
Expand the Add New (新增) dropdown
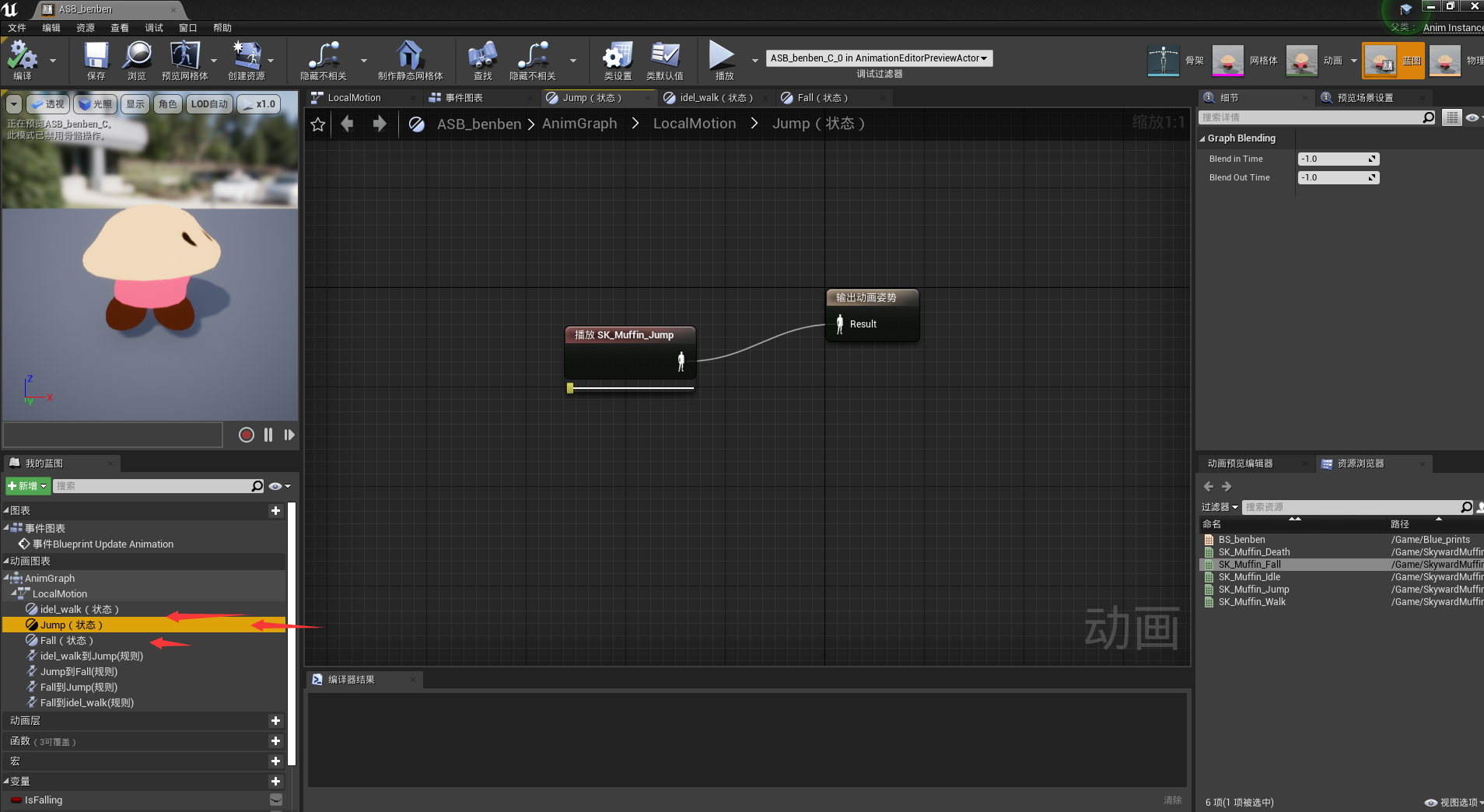[x=28, y=486]
